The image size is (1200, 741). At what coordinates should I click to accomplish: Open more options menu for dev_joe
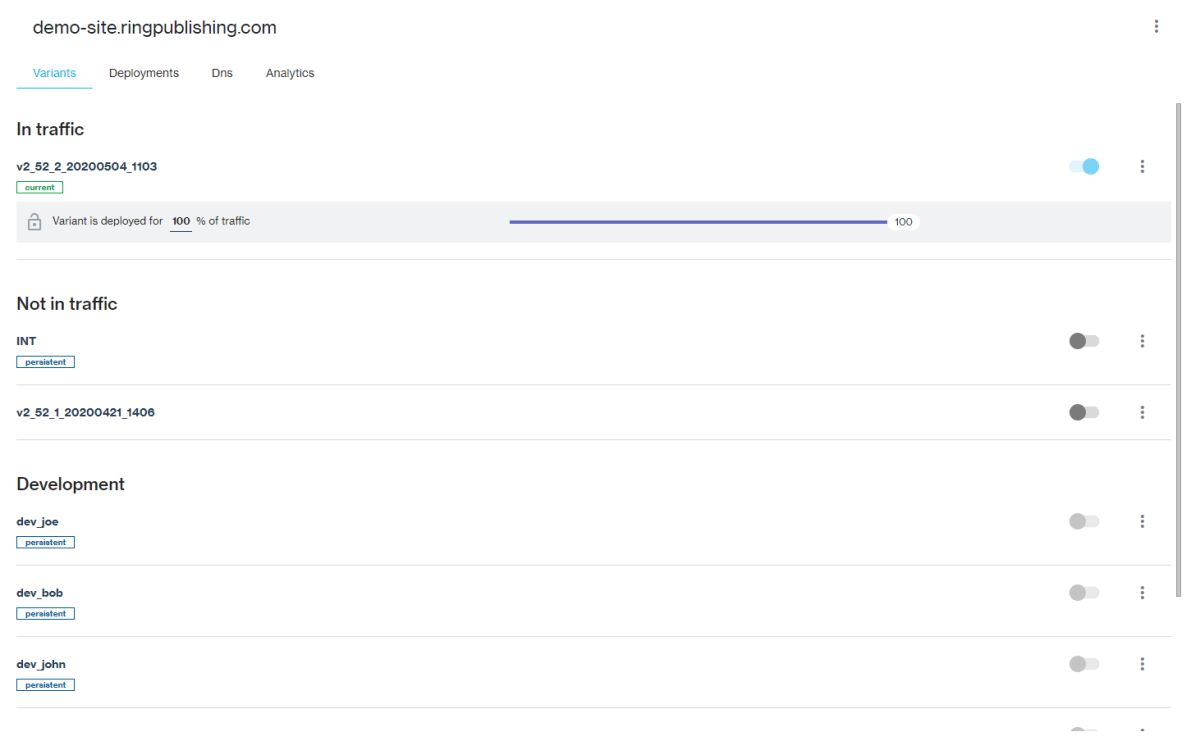pos(1143,521)
